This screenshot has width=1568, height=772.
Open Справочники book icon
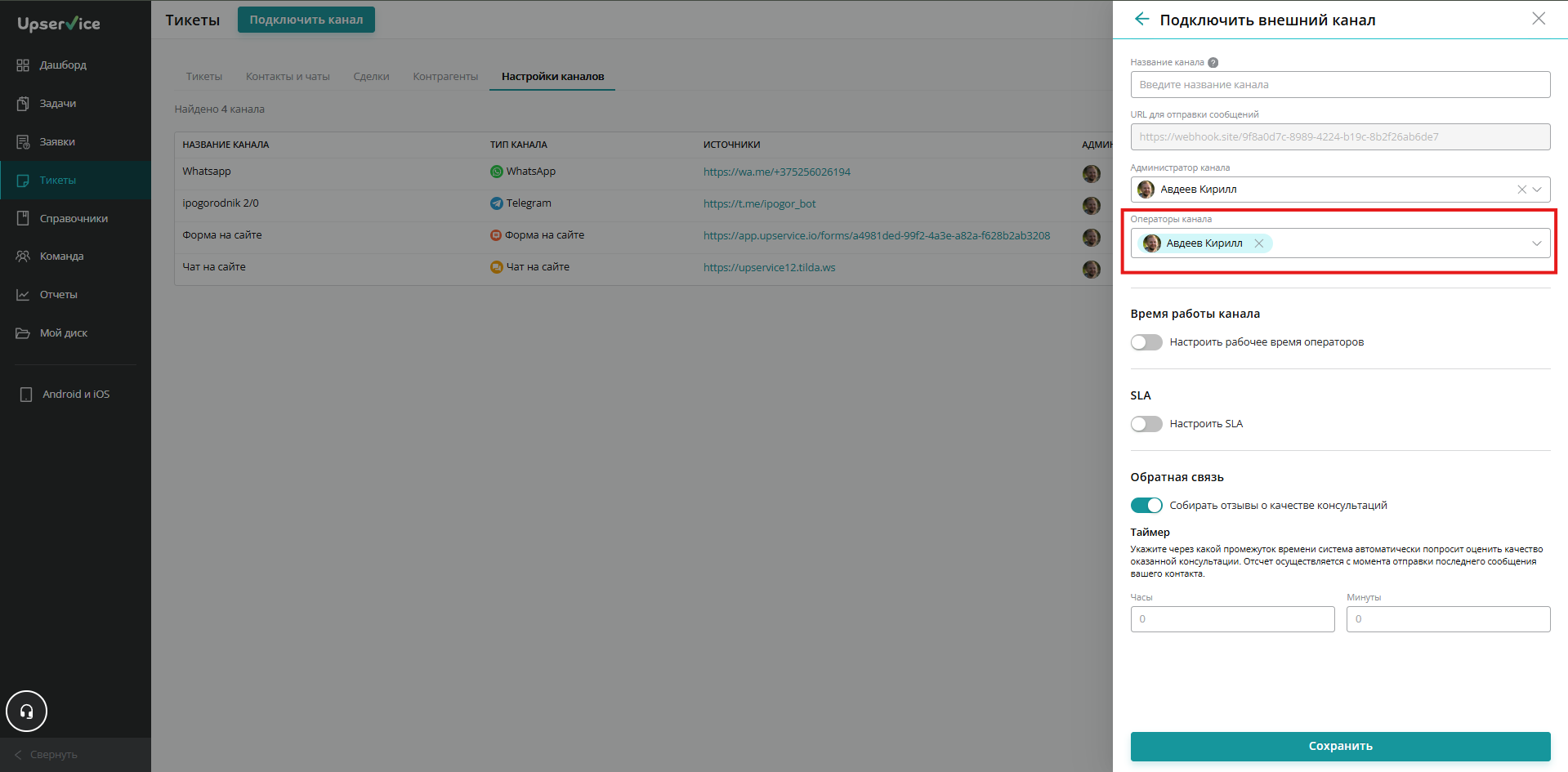[23, 218]
